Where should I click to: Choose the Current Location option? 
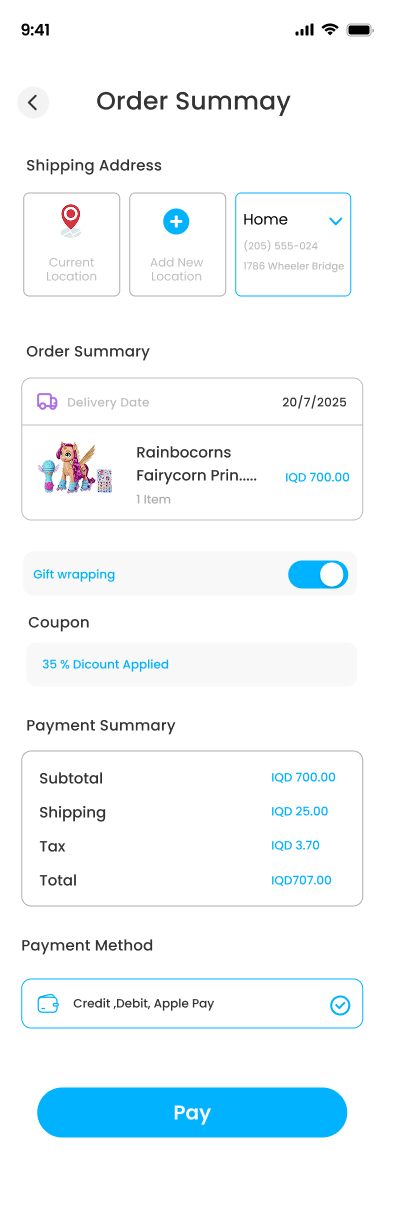[72, 244]
